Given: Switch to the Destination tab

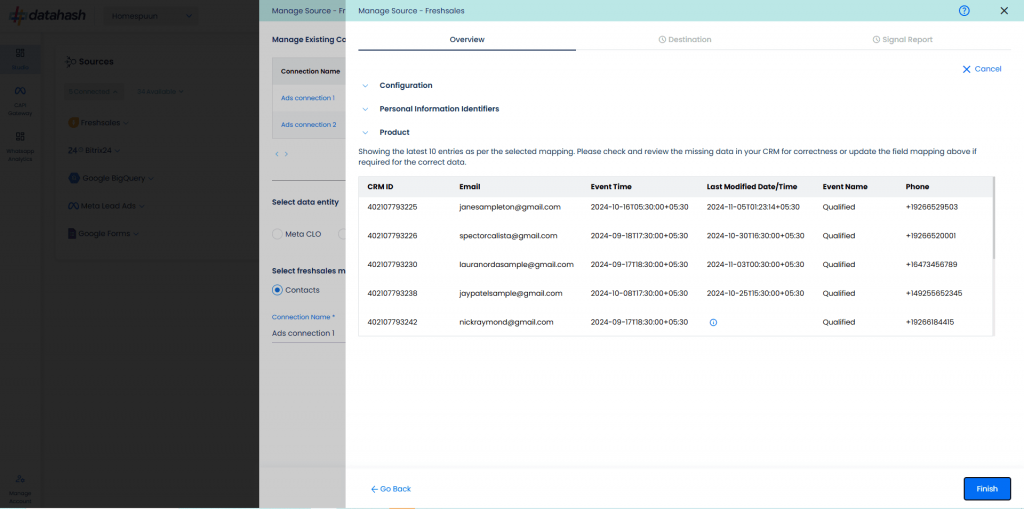Looking at the screenshot, I should click(685, 39).
